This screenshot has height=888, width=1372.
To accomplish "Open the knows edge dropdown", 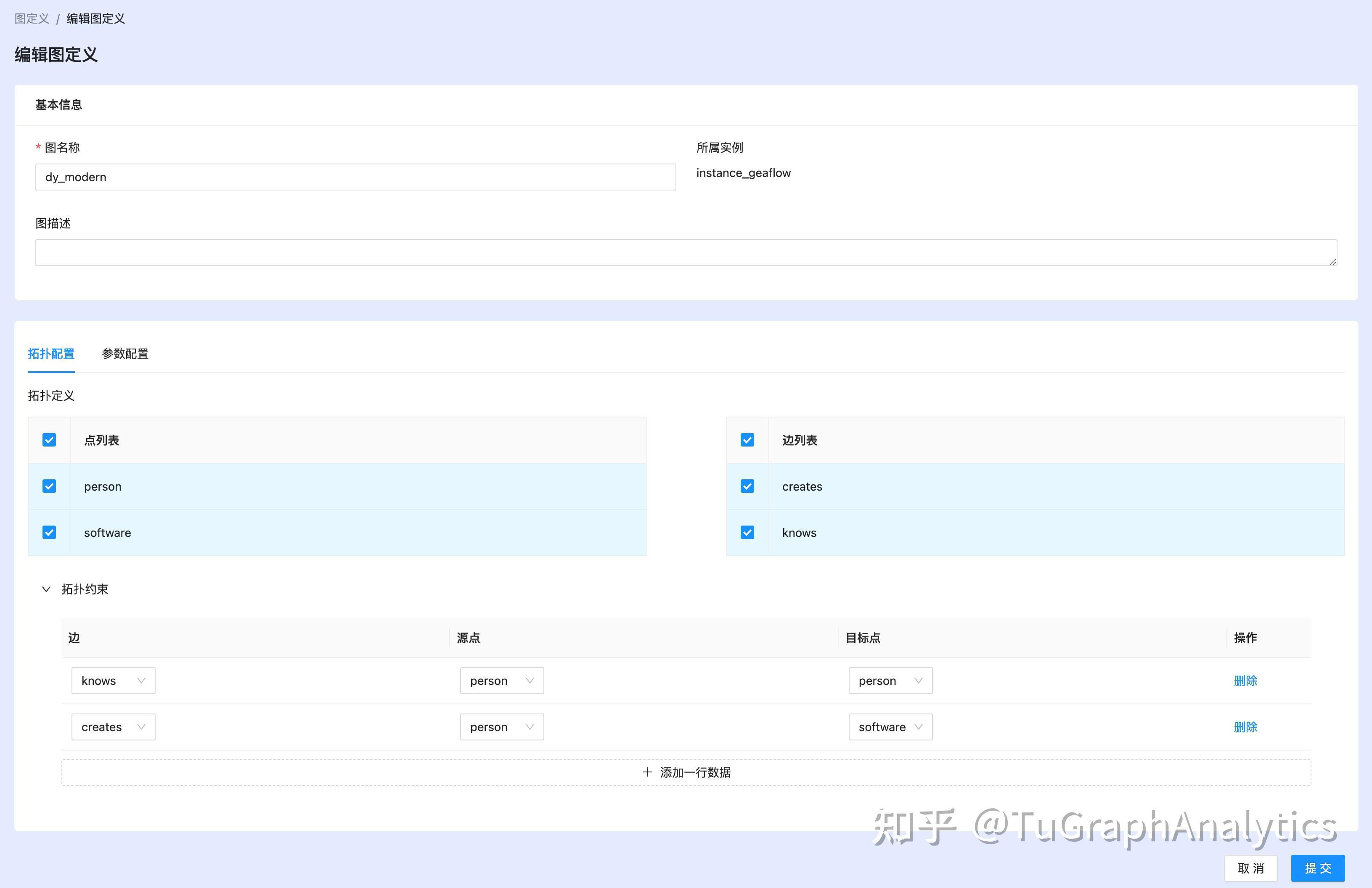I will click(113, 681).
